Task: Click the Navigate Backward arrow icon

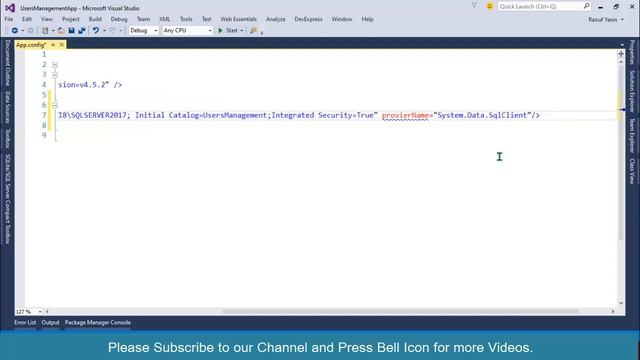Action: 14,31
